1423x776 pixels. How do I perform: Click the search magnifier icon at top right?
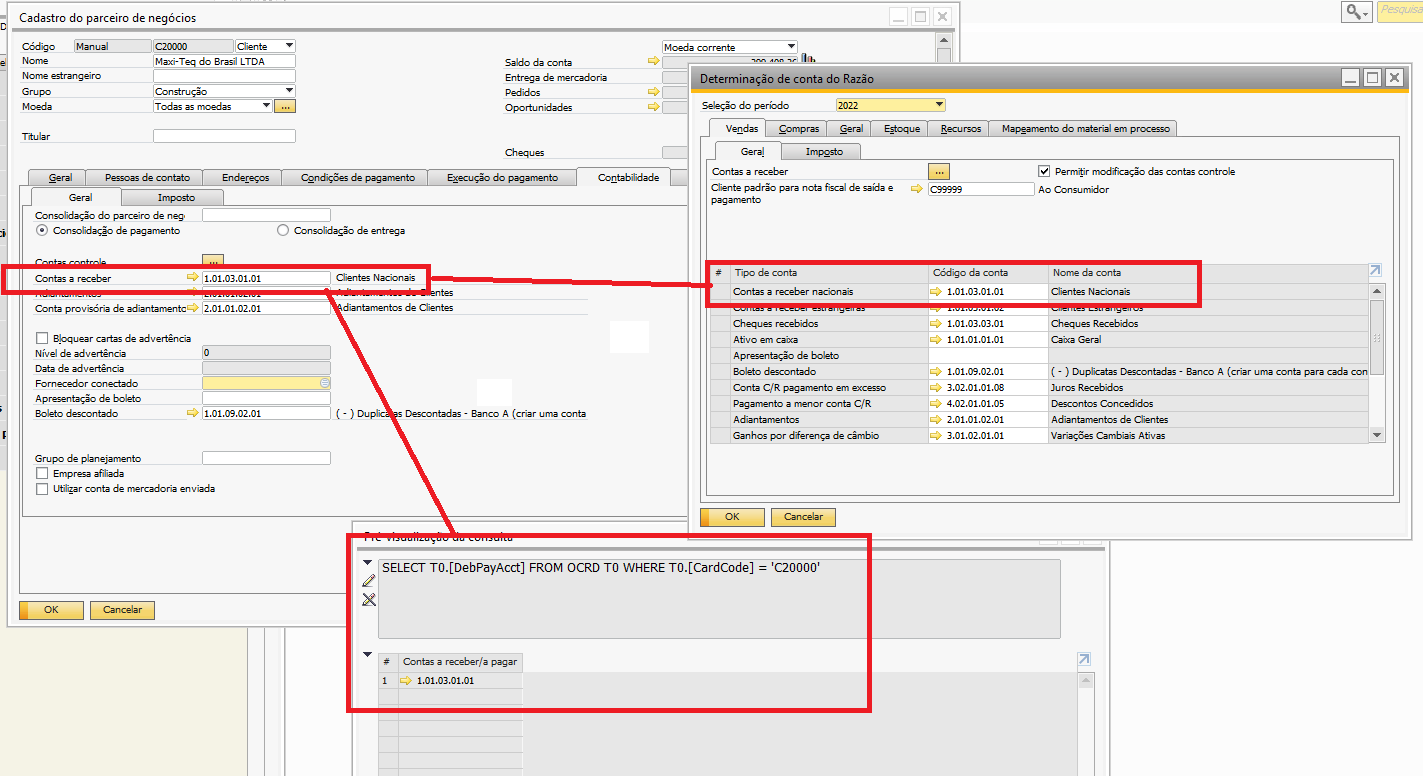point(1355,11)
